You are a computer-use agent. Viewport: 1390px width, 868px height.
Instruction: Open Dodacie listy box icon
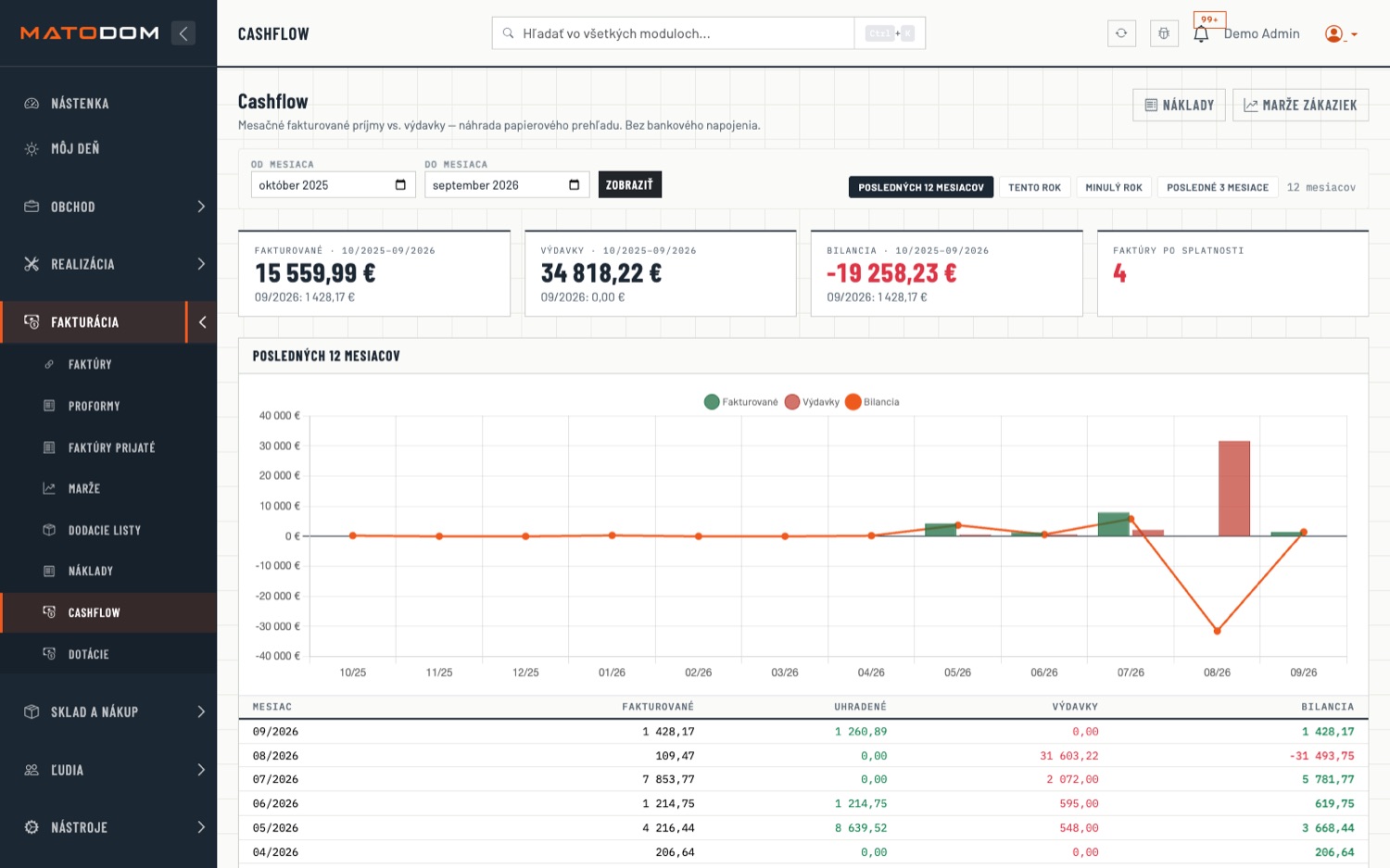pyautogui.click(x=49, y=530)
